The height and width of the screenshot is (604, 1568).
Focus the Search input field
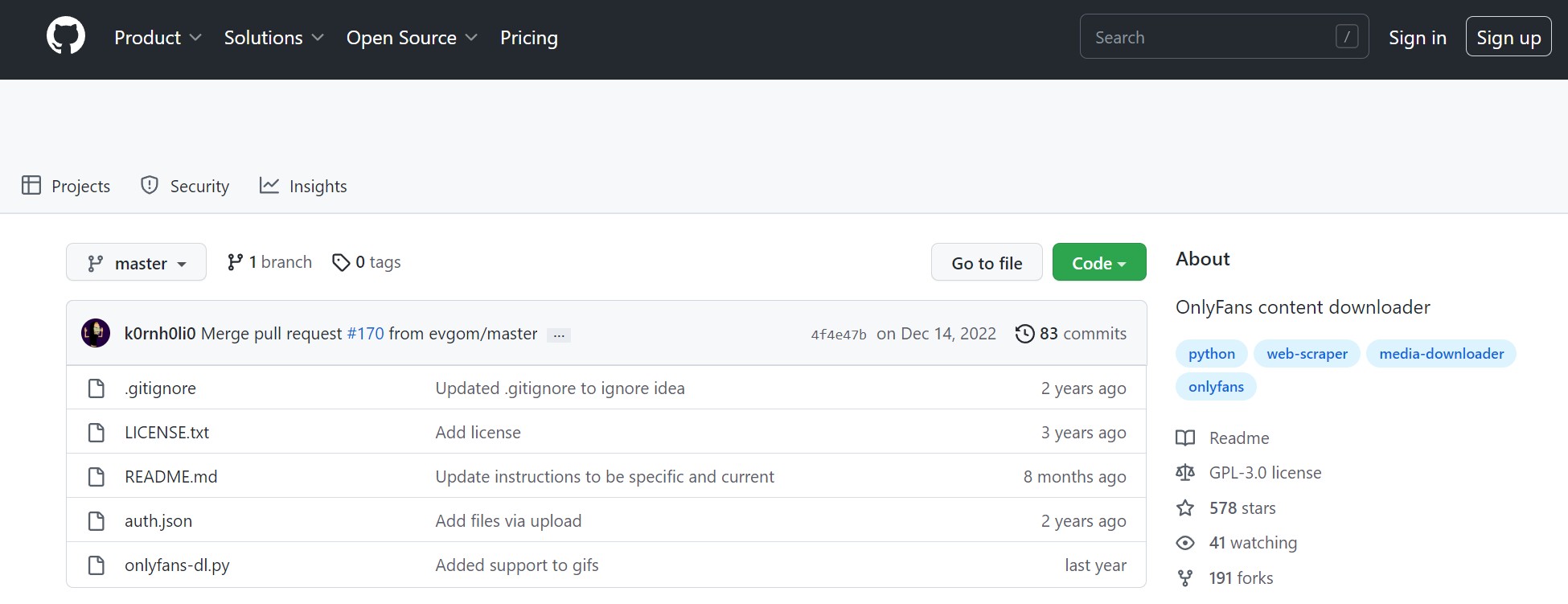(1224, 37)
